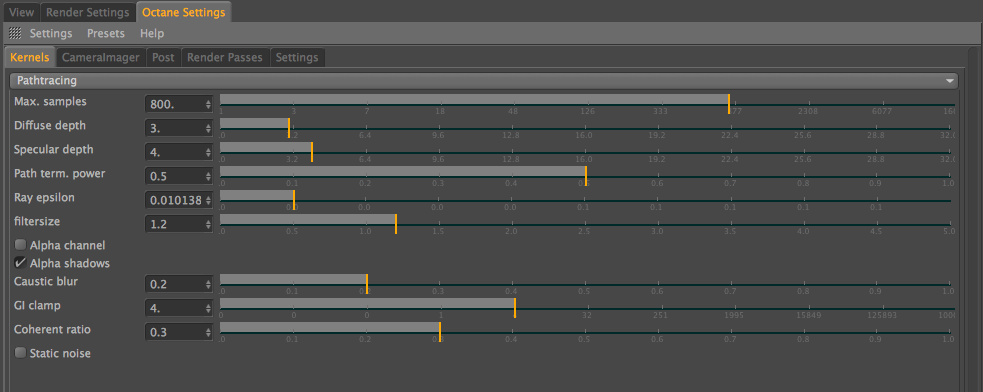Image resolution: width=983 pixels, height=392 pixels.
Task: Click the grip icon left of Settings menu
Action: pos(15,33)
